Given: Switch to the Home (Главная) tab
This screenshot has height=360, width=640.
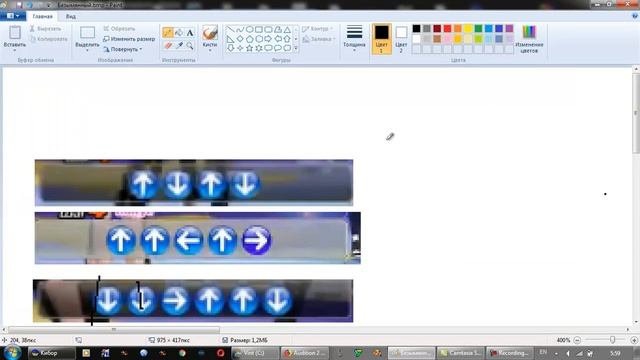Looking at the screenshot, I should tap(42, 16).
